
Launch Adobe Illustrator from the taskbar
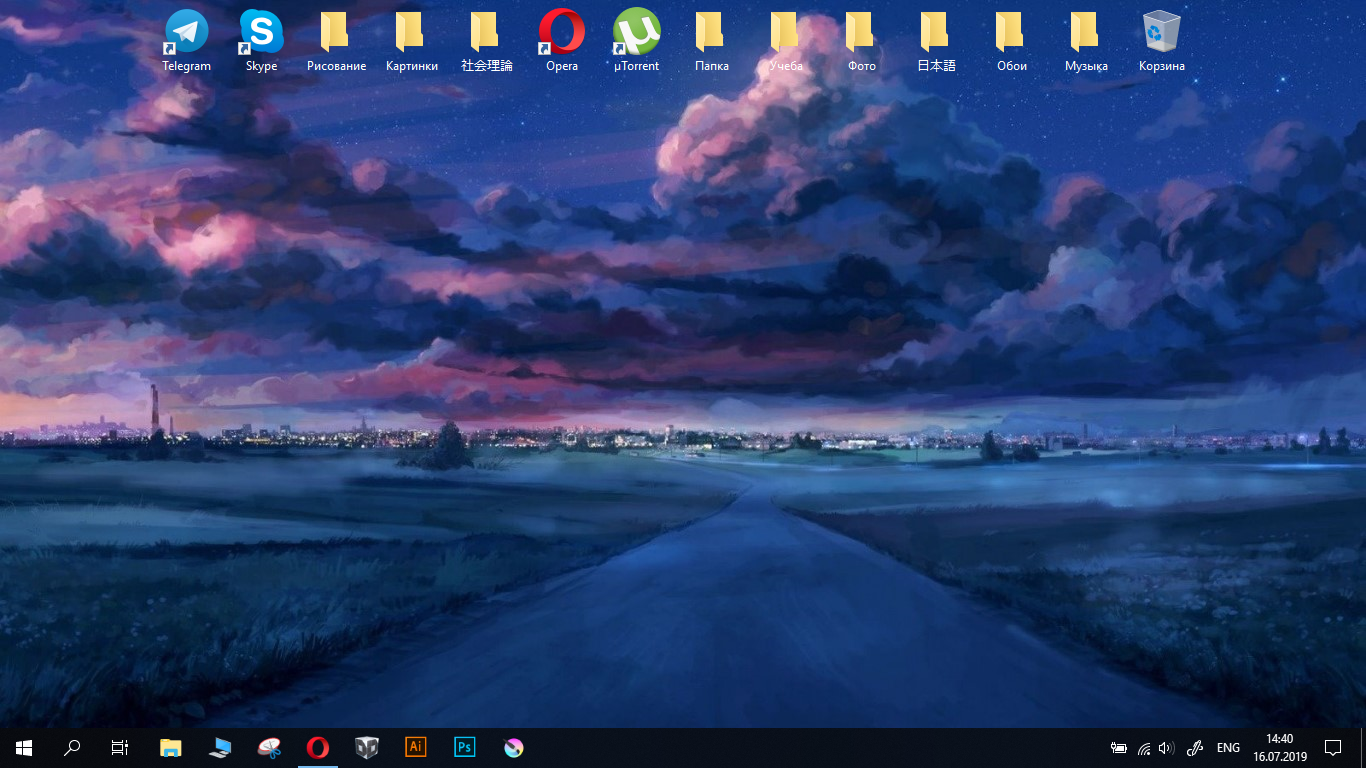tap(416, 748)
